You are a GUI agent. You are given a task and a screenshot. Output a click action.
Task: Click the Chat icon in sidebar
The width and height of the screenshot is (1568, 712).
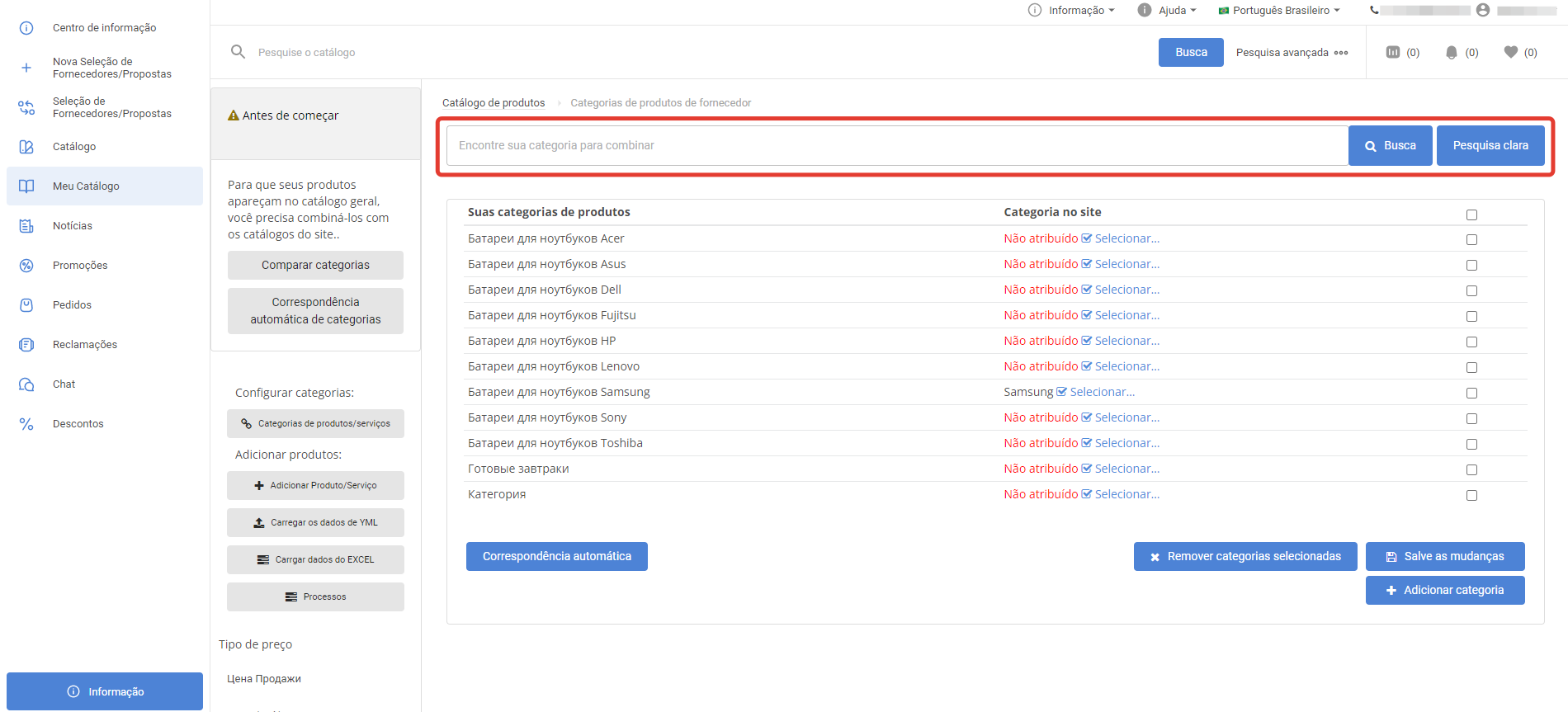pos(26,384)
